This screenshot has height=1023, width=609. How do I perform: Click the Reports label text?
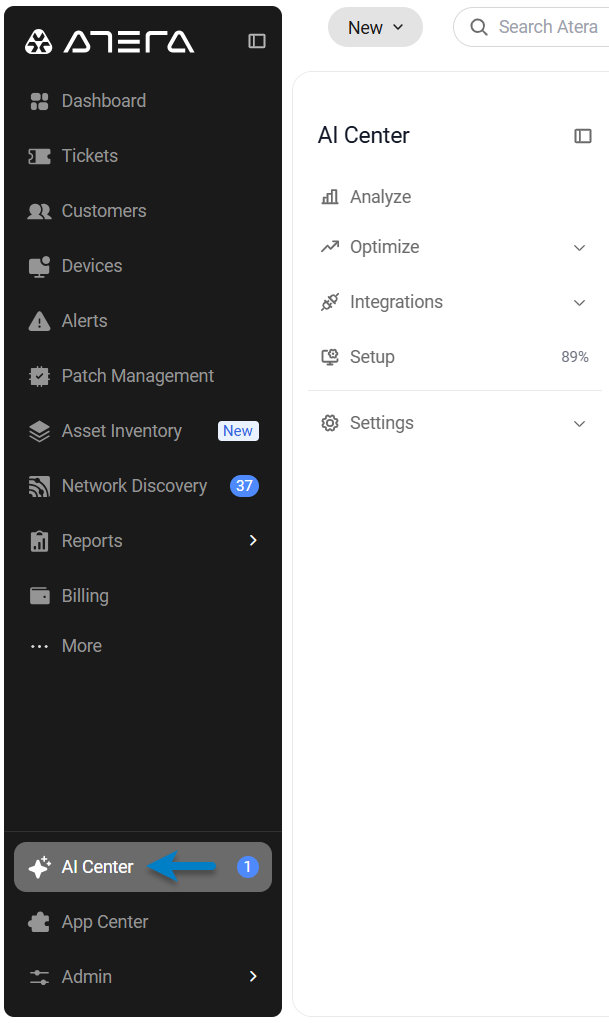92,541
